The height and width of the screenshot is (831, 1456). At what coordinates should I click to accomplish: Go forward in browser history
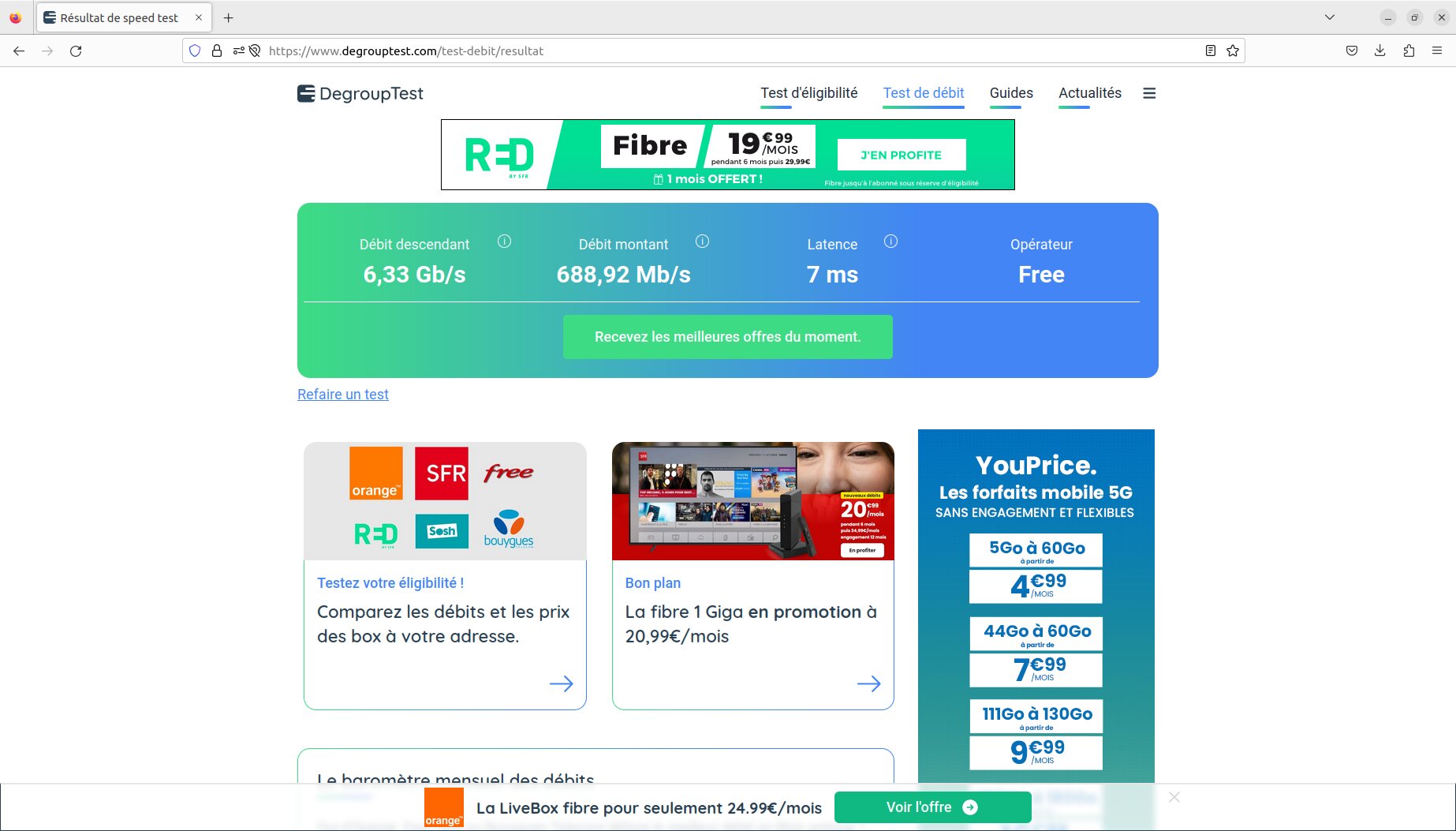[47, 51]
